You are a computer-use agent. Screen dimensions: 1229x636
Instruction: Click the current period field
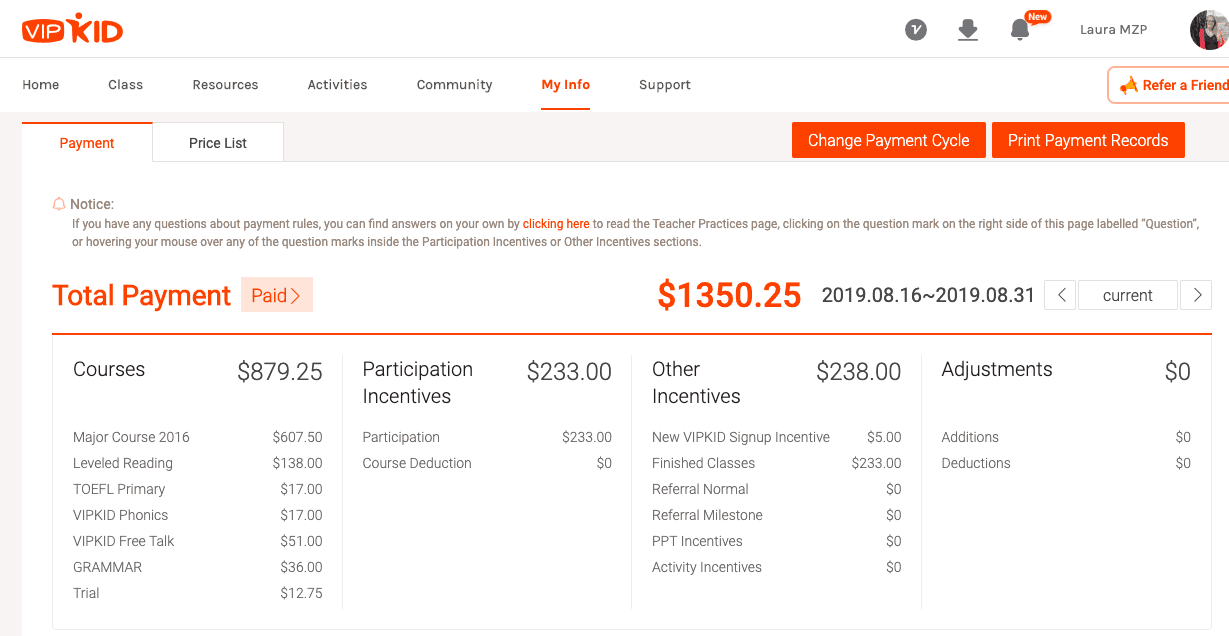tap(1128, 295)
